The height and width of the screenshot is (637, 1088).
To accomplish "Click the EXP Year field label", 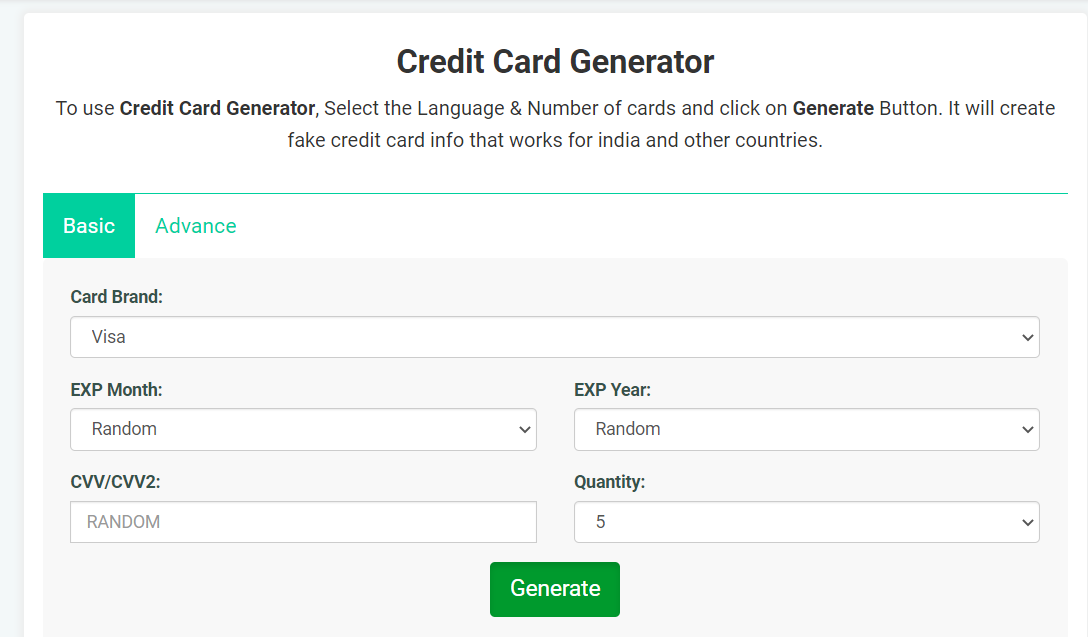I will pos(612,390).
